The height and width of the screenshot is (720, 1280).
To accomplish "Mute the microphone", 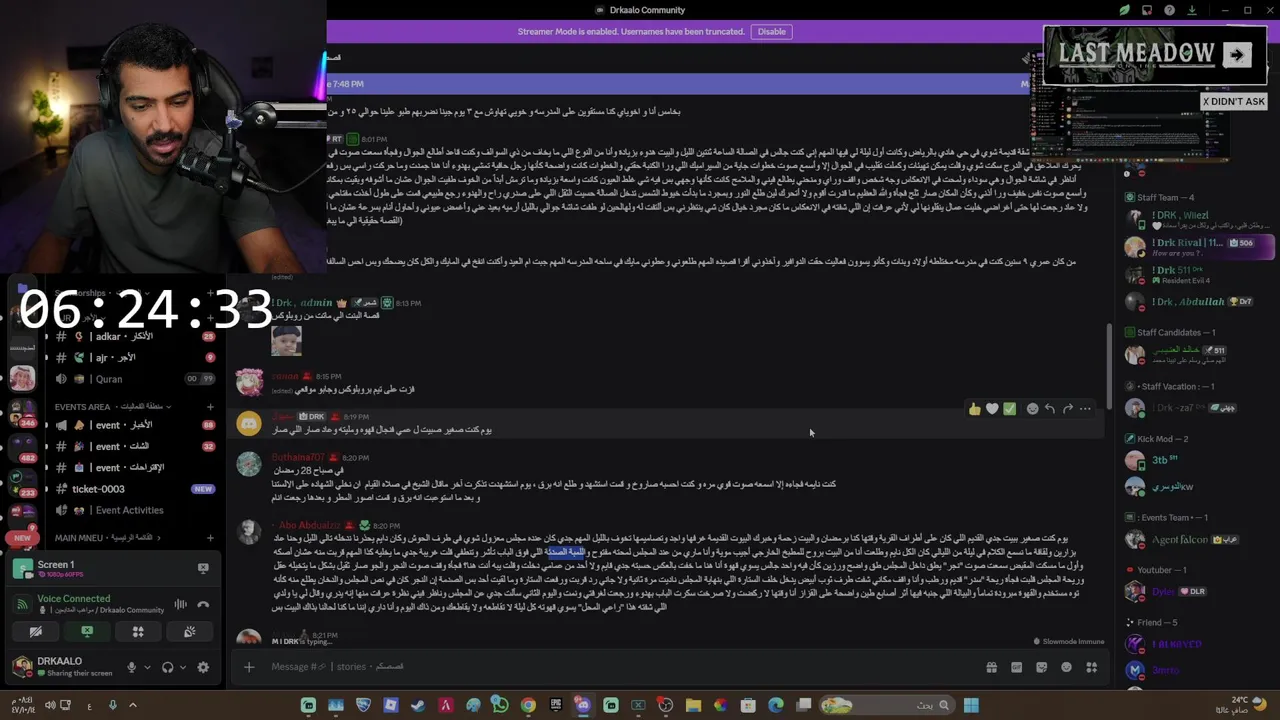I will pos(131,667).
